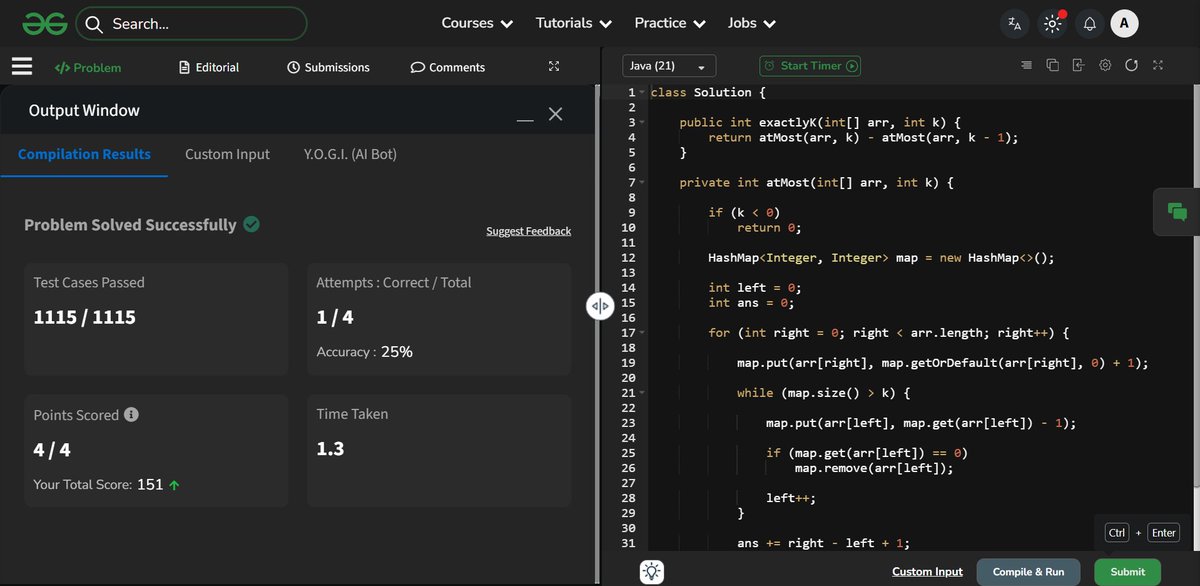Click code line 'class Solution {'
Viewport: 1200px width, 586px height.
click(708, 92)
